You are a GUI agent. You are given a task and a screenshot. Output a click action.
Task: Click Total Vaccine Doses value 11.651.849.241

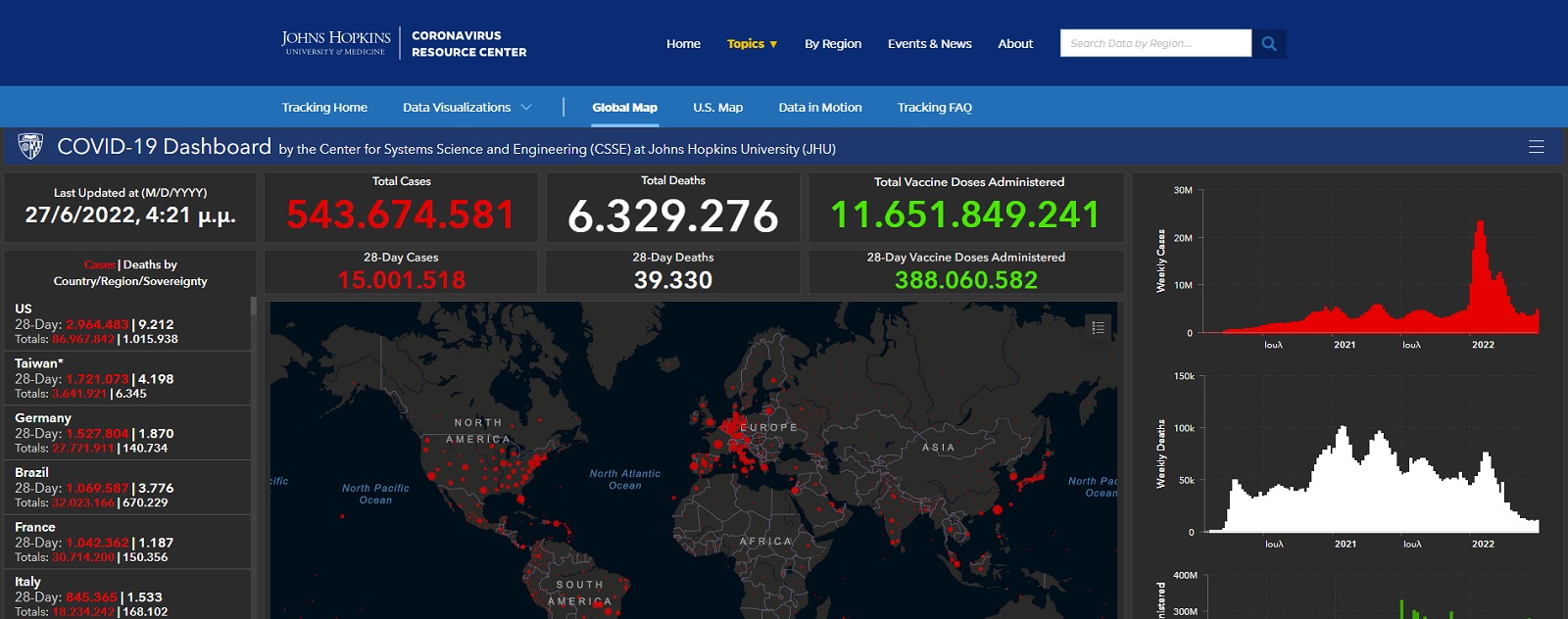pos(965,214)
